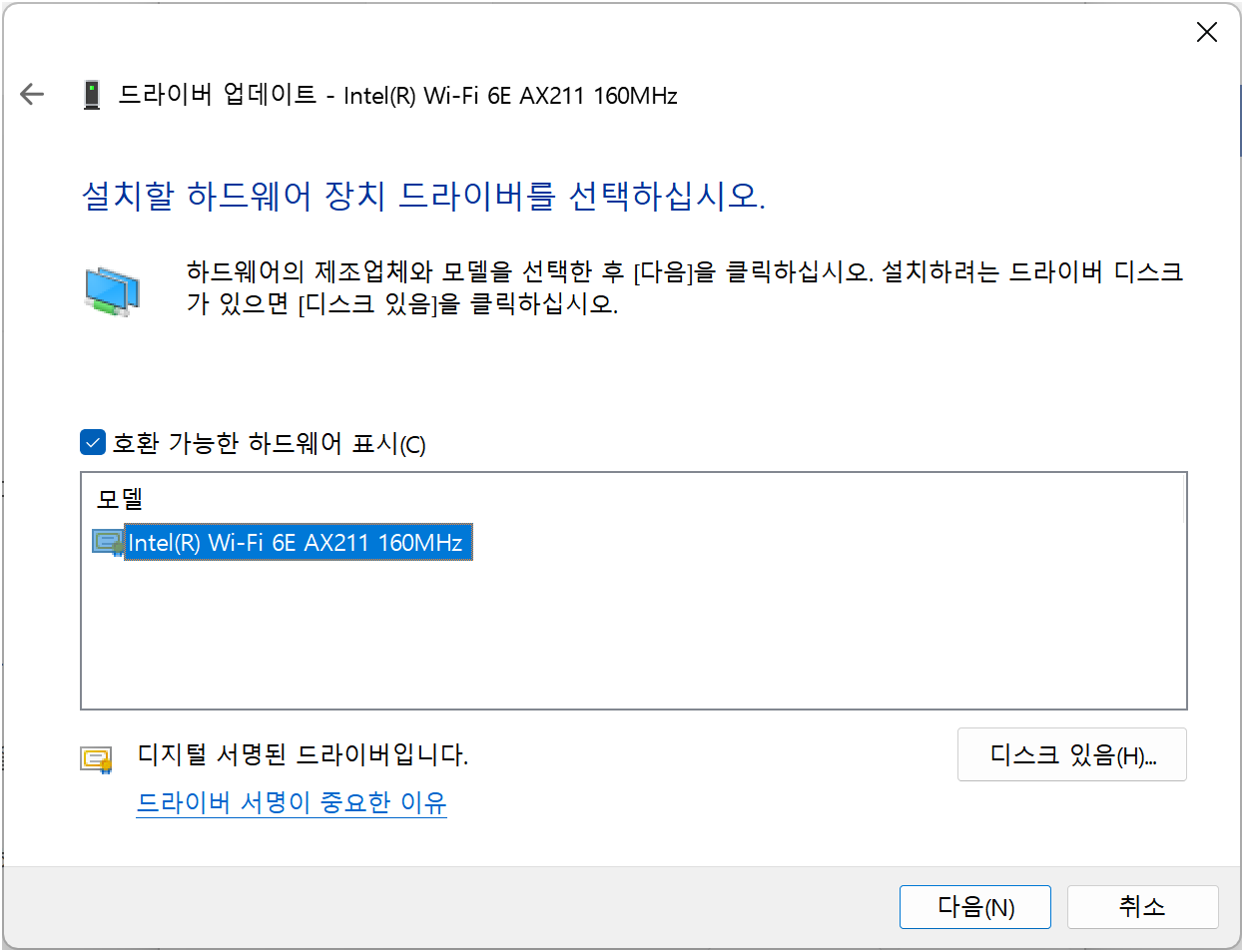Image resolution: width=1244 pixels, height=952 pixels.
Task: Click the network computers icon
Action: [x=112, y=290]
